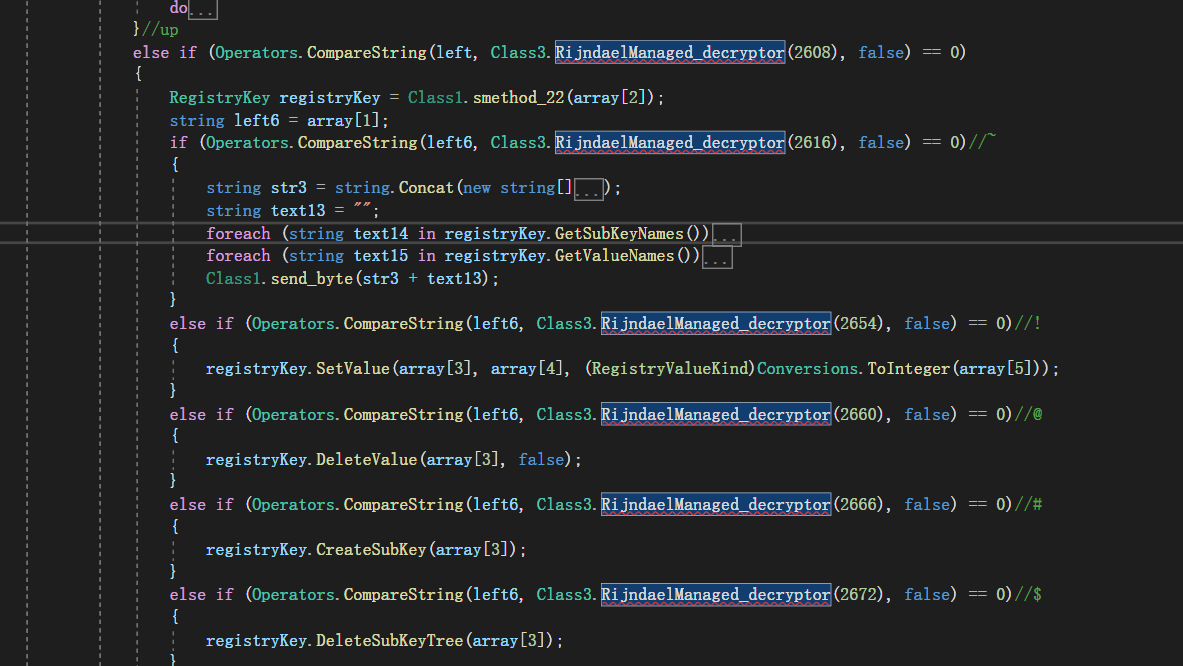Click RijndaelManaged_decryptor on the 2654 line

point(716,323)
